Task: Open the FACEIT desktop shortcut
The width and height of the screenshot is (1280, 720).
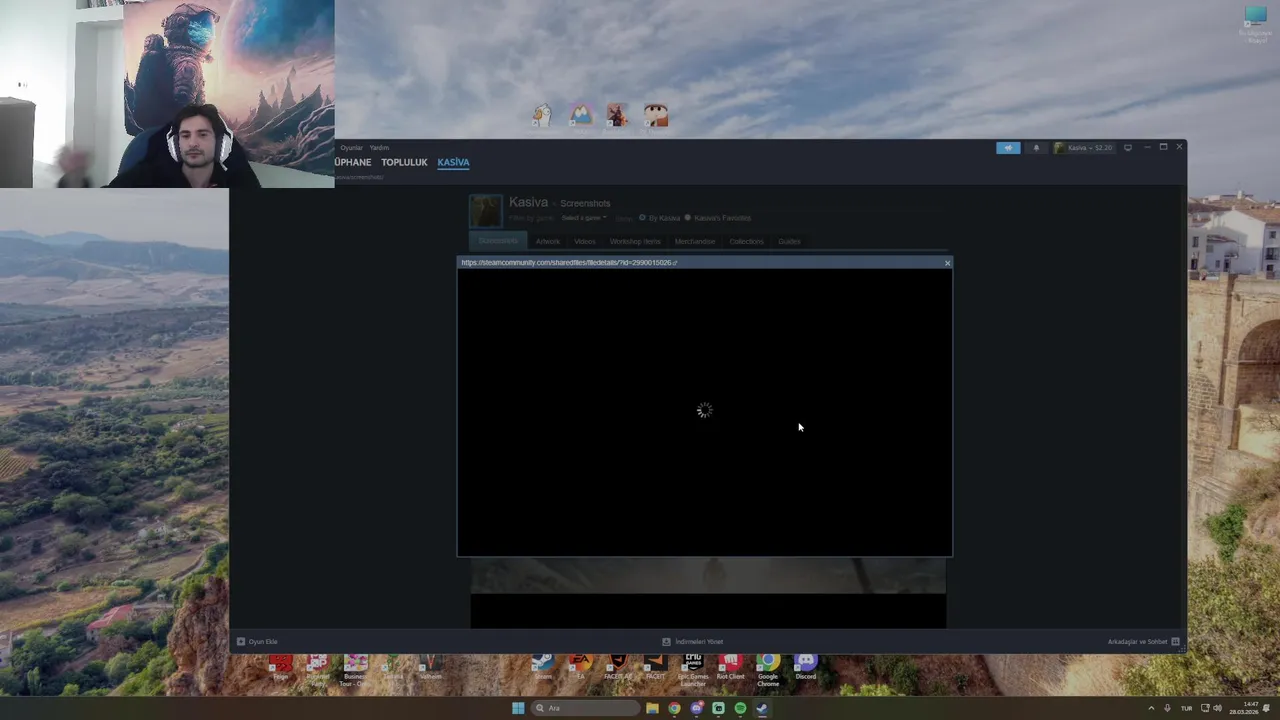Action: click(655, 666)
